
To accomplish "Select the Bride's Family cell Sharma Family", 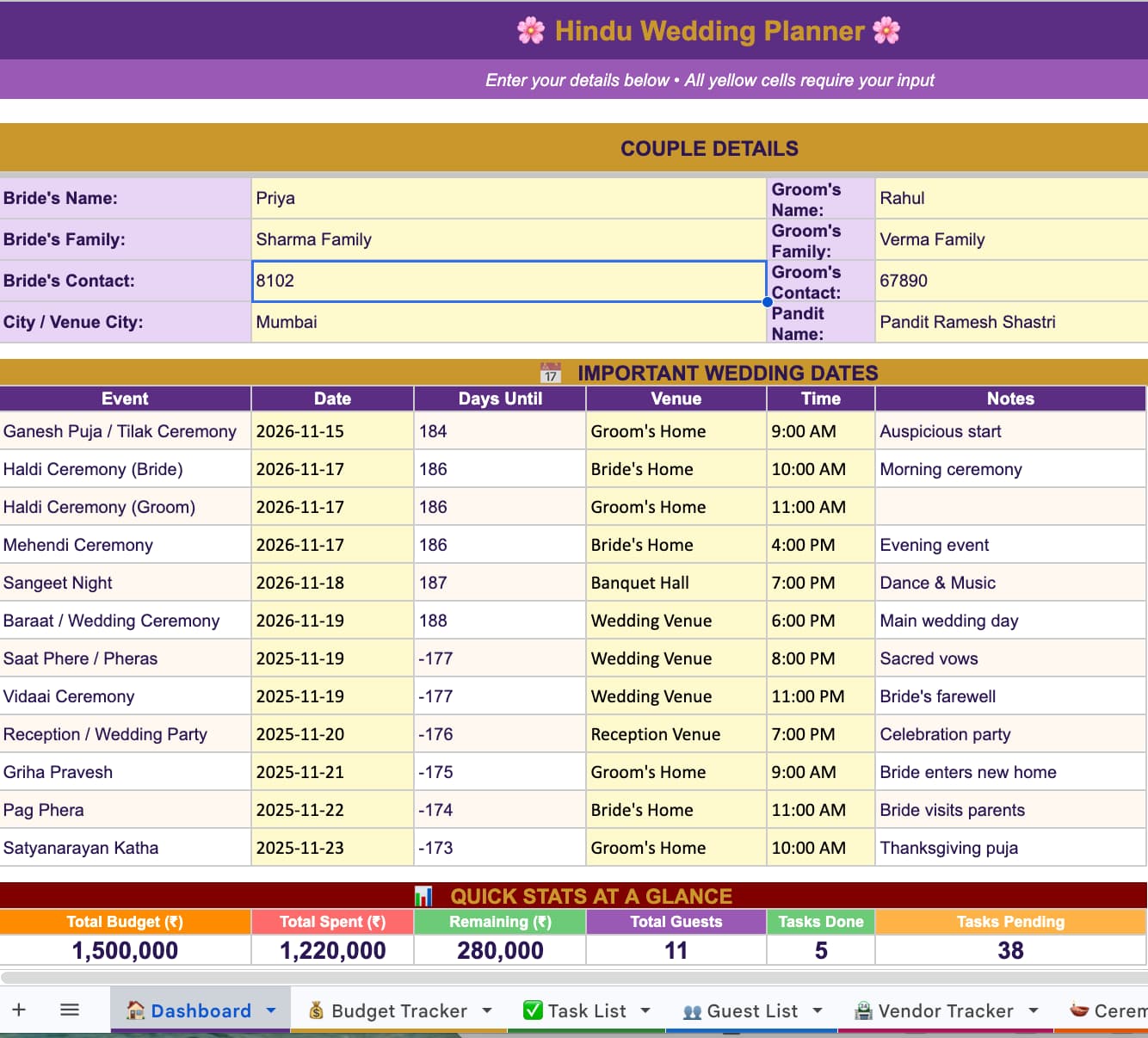I will click(509, 239).
